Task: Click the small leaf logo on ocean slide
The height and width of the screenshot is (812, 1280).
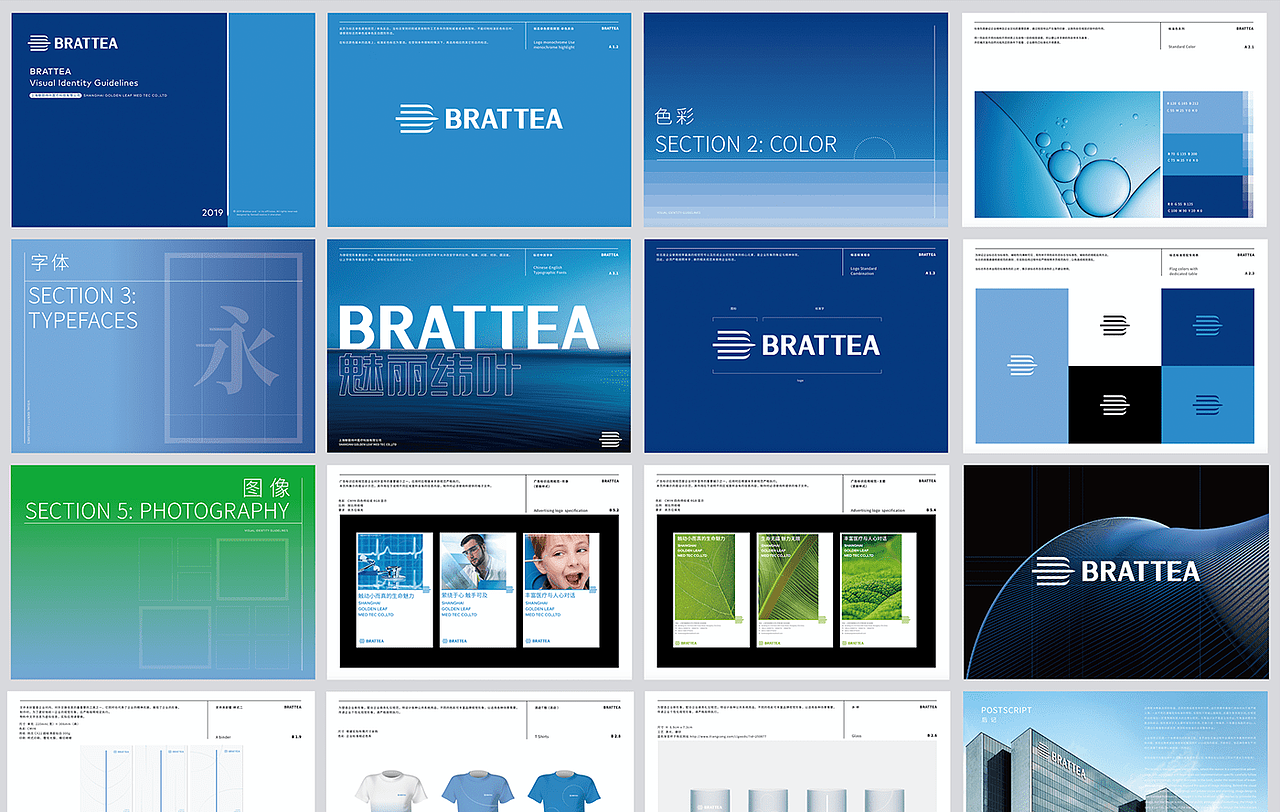Action: 610,439
